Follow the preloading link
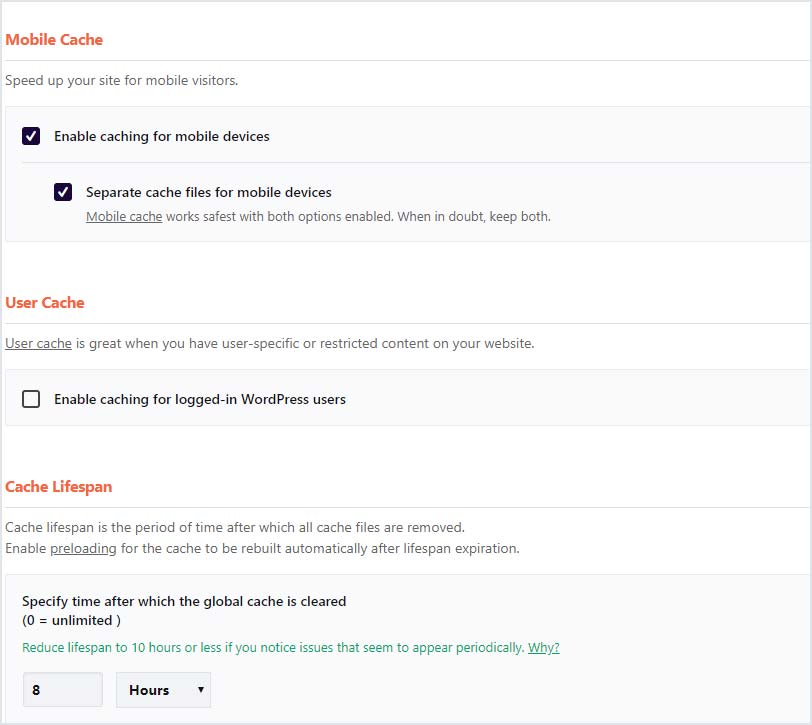This screenshot has height=725, width=812. tap(83, 548)
